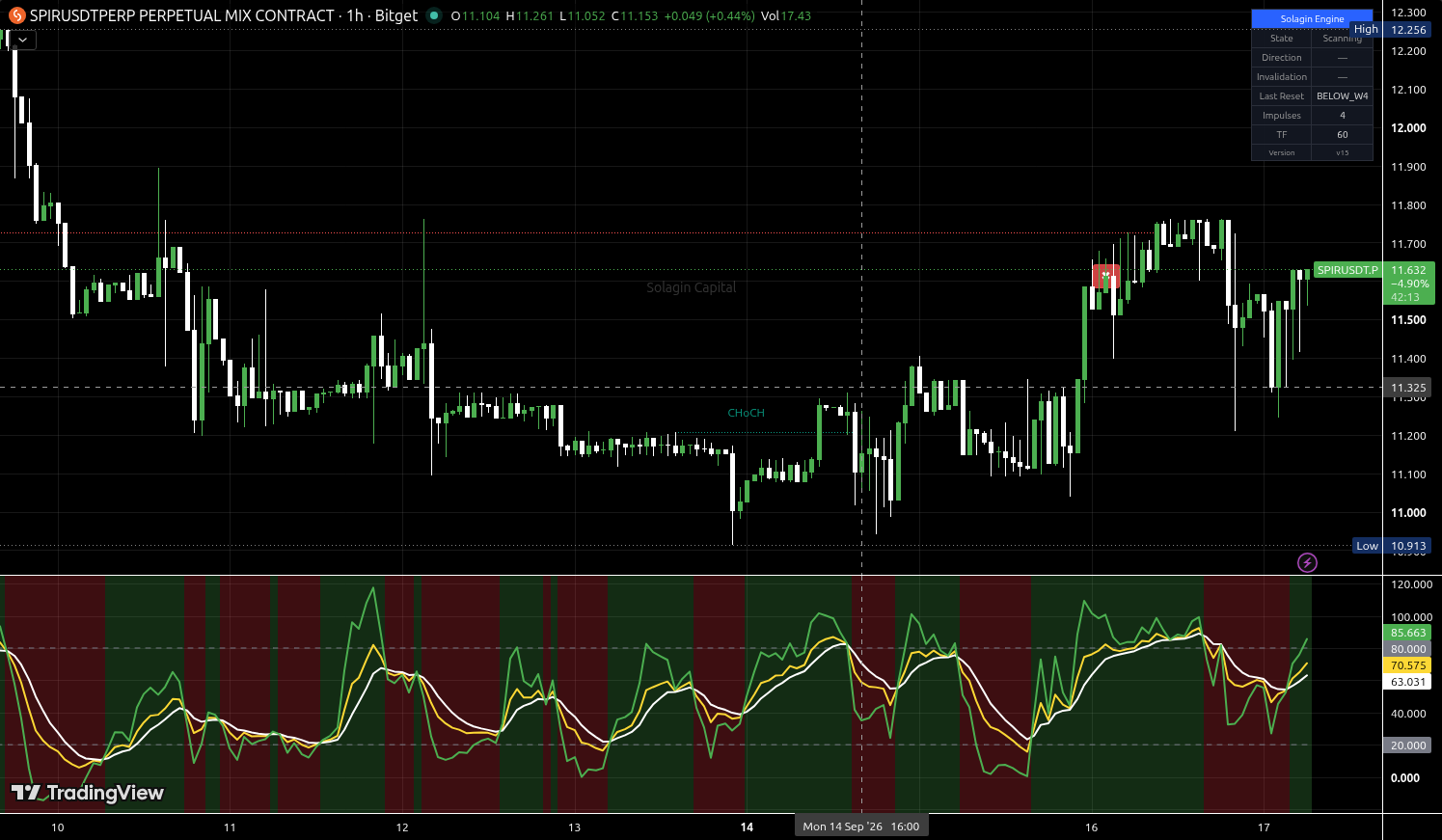Click the green 85.663 indicator value
Viewport: 1442px width, 840px height.
coord(1408,633)
